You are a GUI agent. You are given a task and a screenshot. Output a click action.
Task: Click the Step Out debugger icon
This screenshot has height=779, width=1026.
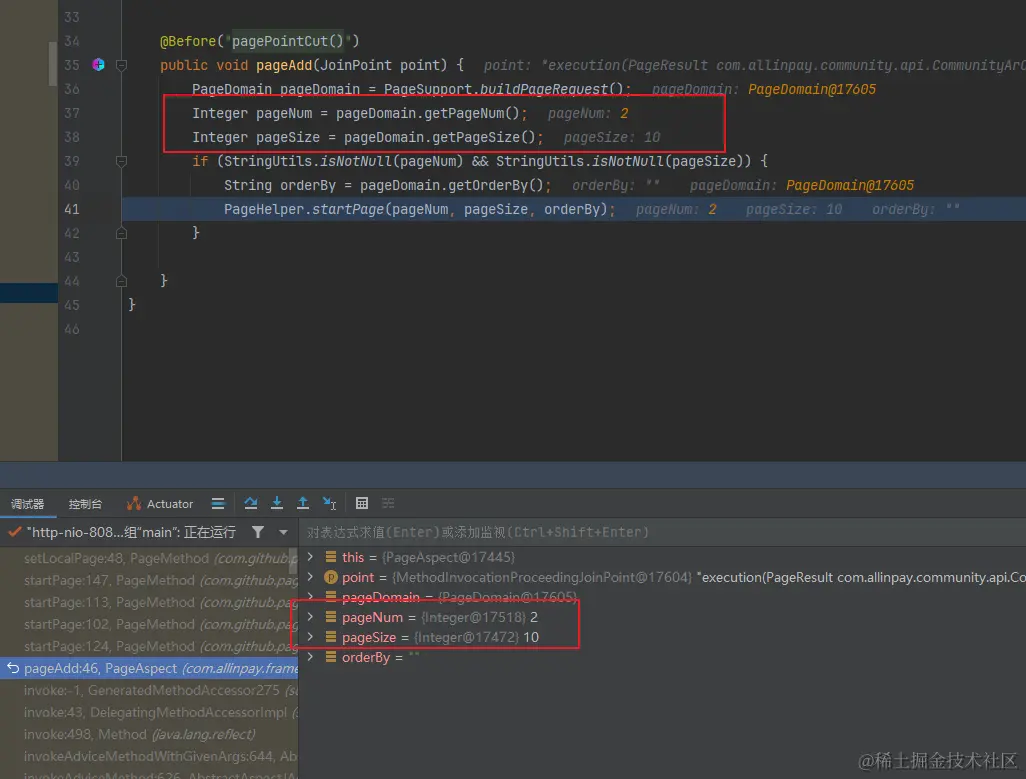(302, 503)
